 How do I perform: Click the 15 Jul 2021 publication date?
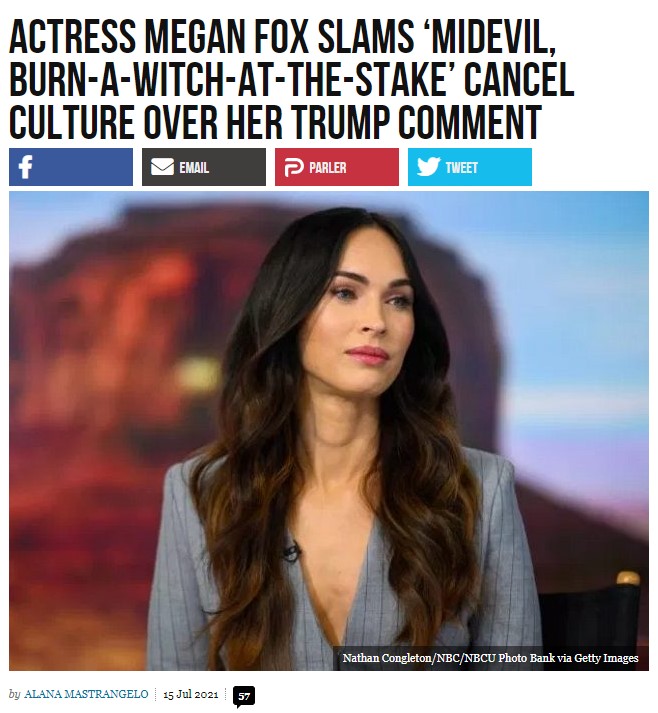(x=191, y=695)
